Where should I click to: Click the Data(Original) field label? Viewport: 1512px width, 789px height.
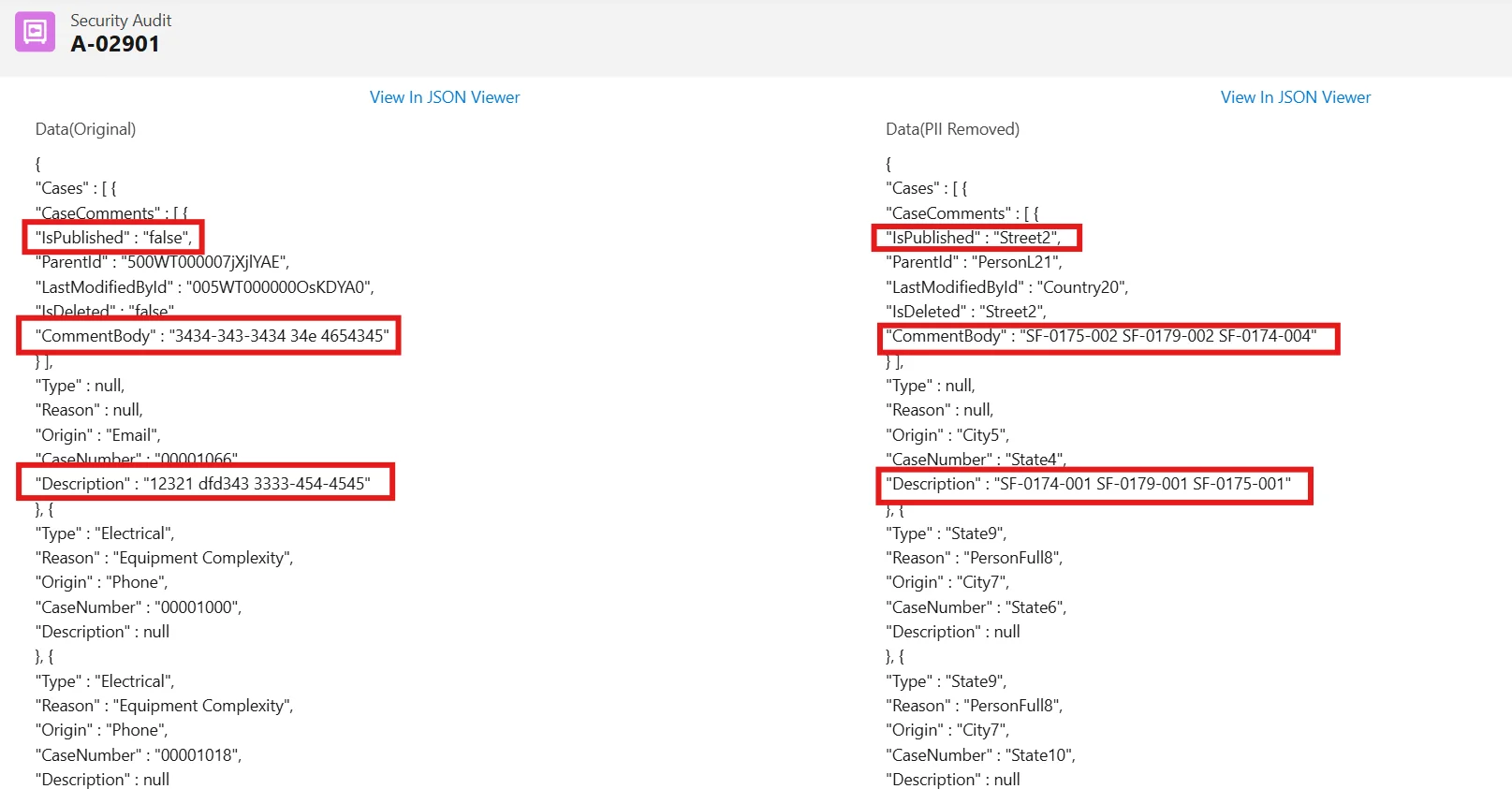click(85, 129)
